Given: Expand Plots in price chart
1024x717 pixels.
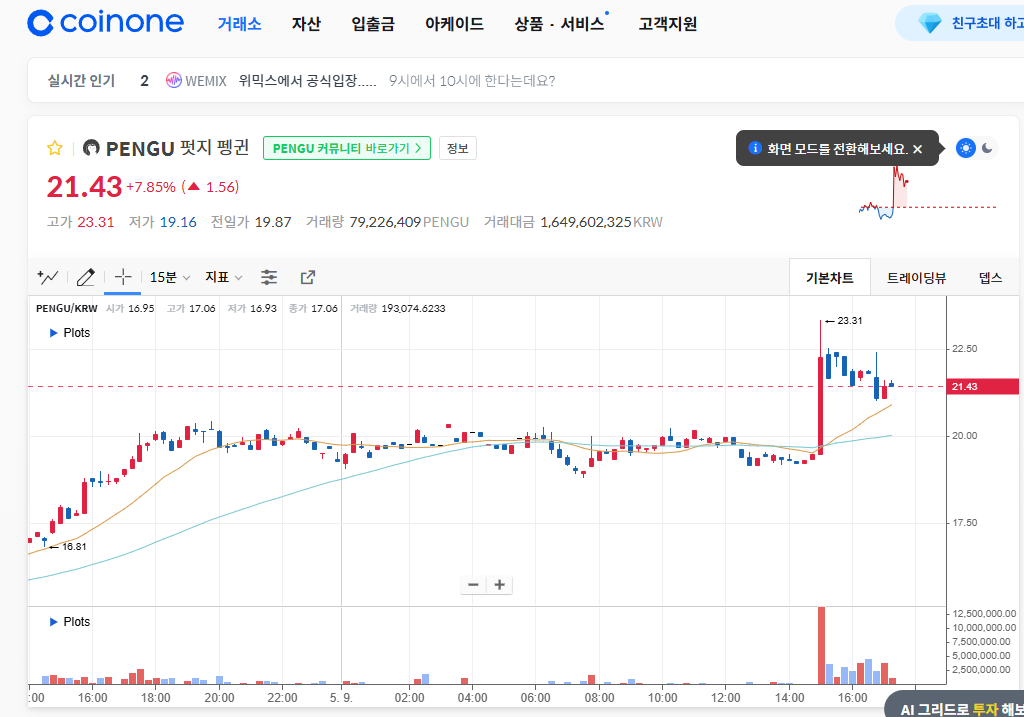Looking at the screenshot, I should click(69, 333).
